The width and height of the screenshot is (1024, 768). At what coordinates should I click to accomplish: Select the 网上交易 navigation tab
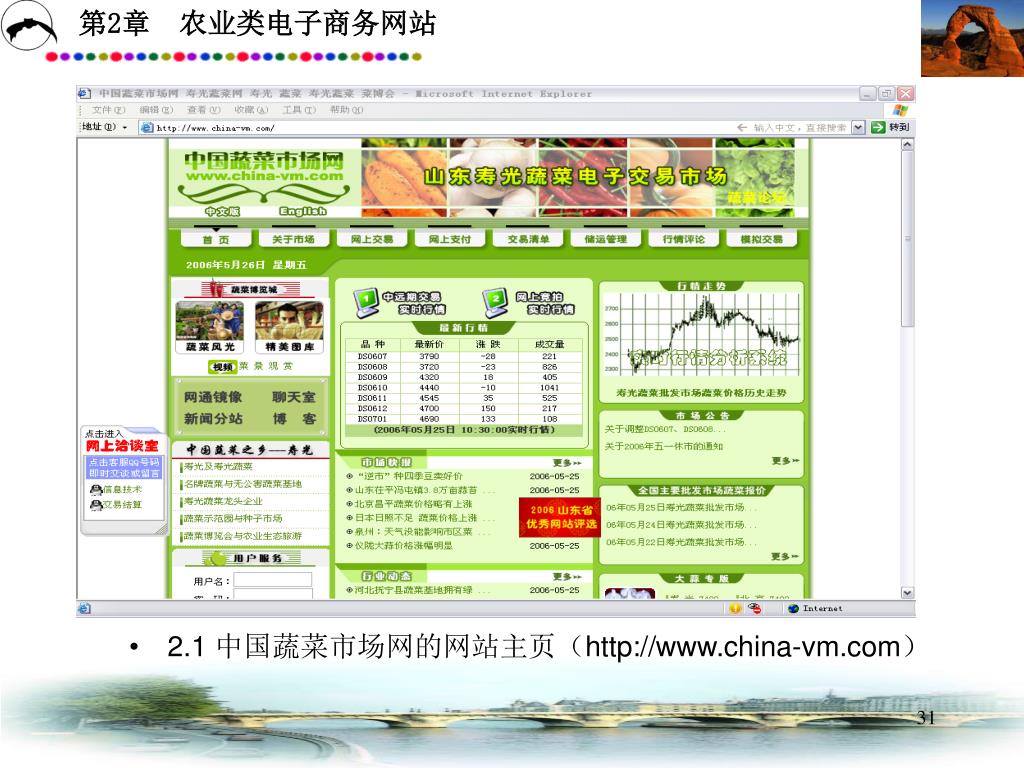click(372, 240)
